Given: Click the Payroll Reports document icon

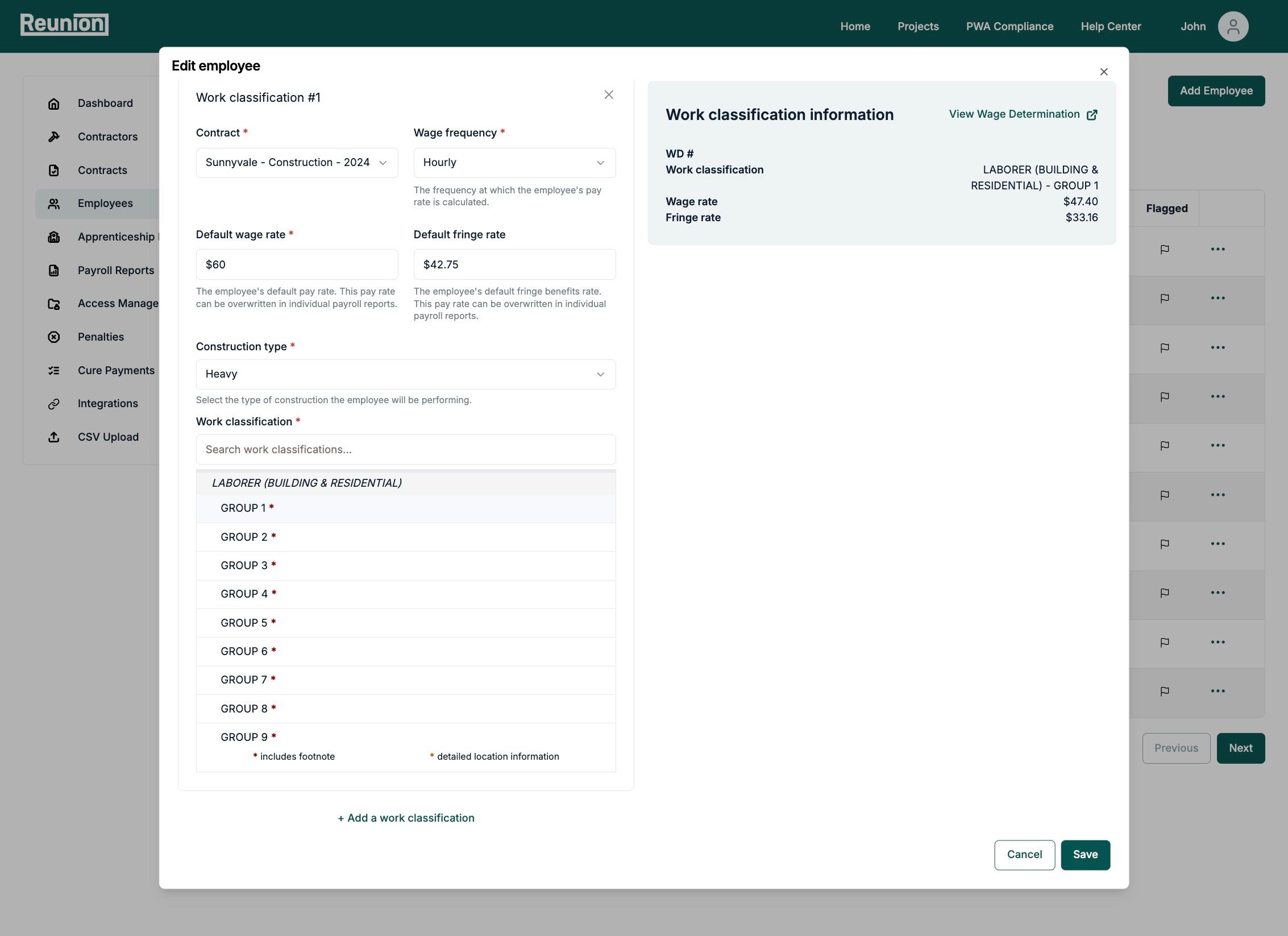Looking at the screenshot, I should (x=54, y=270).
